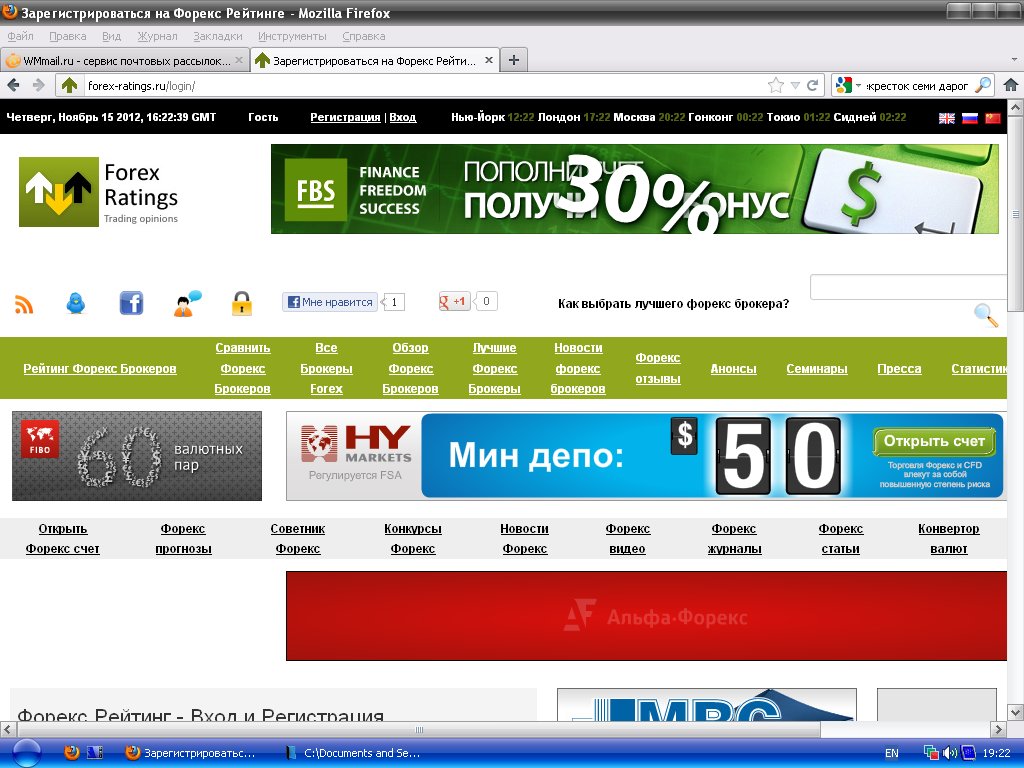Click the Регистрация link
The width and height of the screenshot is (1024, 768).
[x=345, y=118]
